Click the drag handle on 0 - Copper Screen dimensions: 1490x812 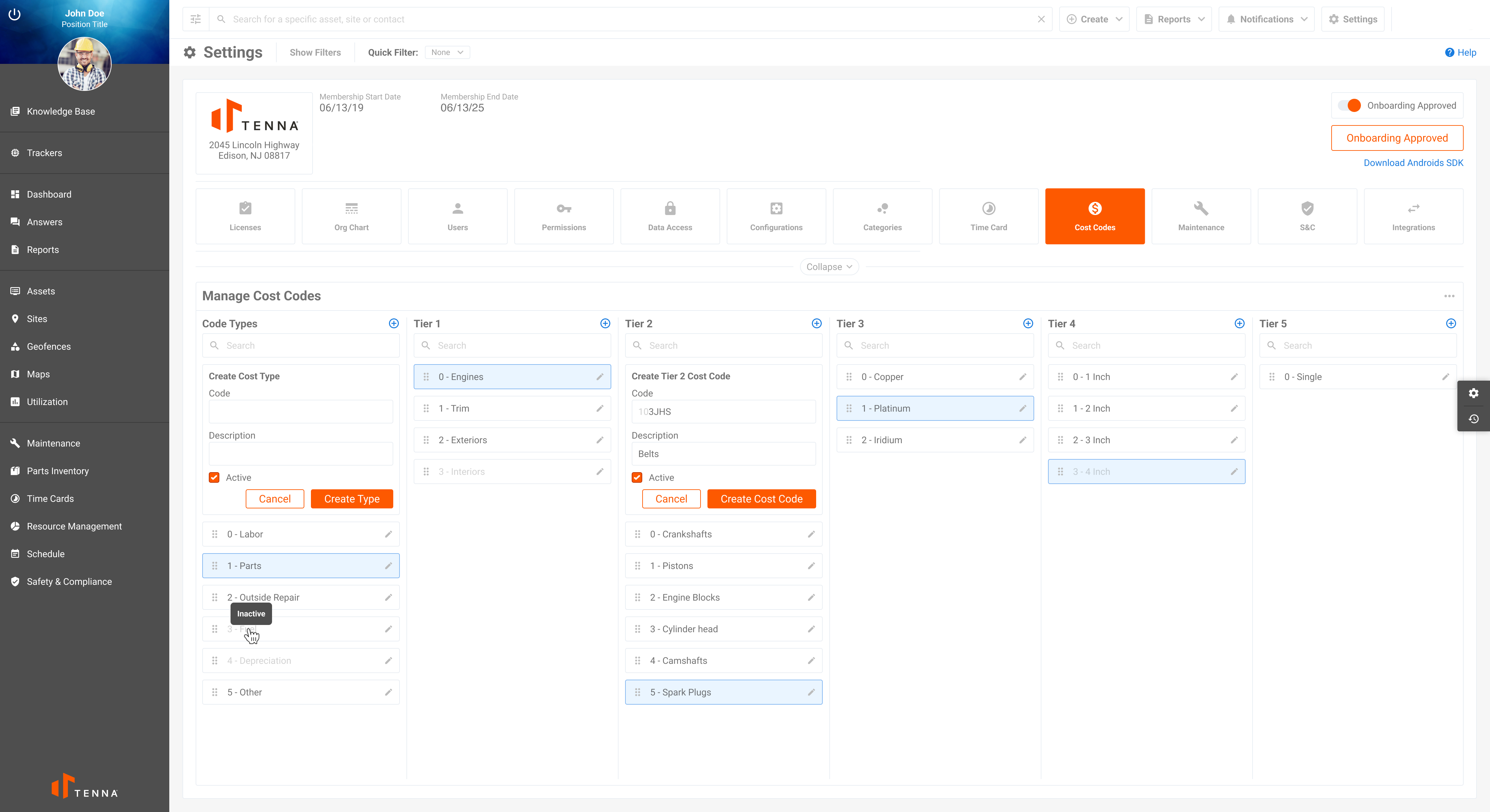848,376
